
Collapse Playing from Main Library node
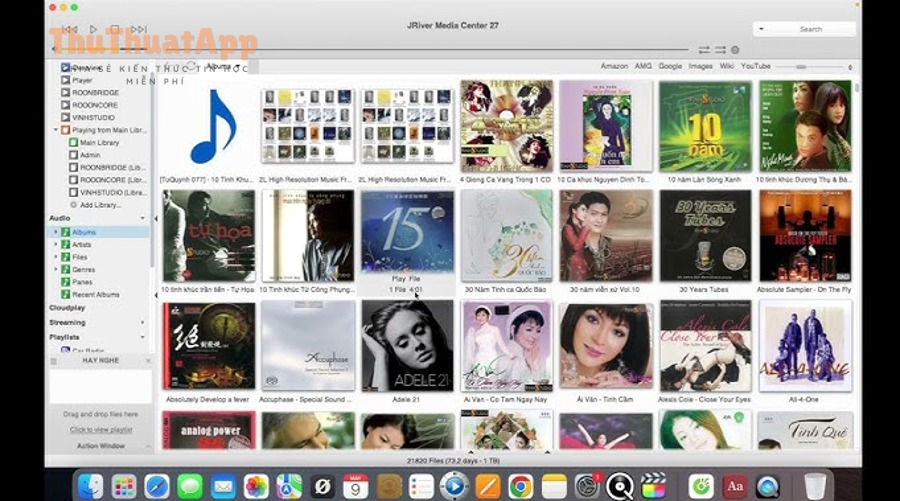[56, 130]
